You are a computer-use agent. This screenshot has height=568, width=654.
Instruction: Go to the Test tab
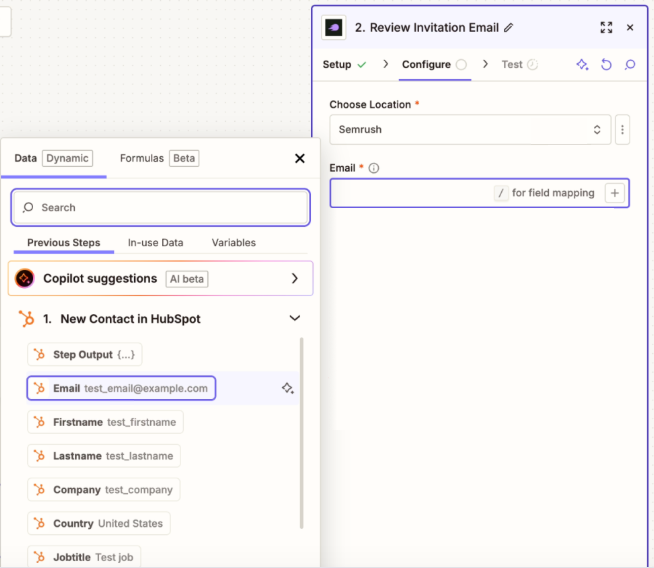tap(519, 65)
